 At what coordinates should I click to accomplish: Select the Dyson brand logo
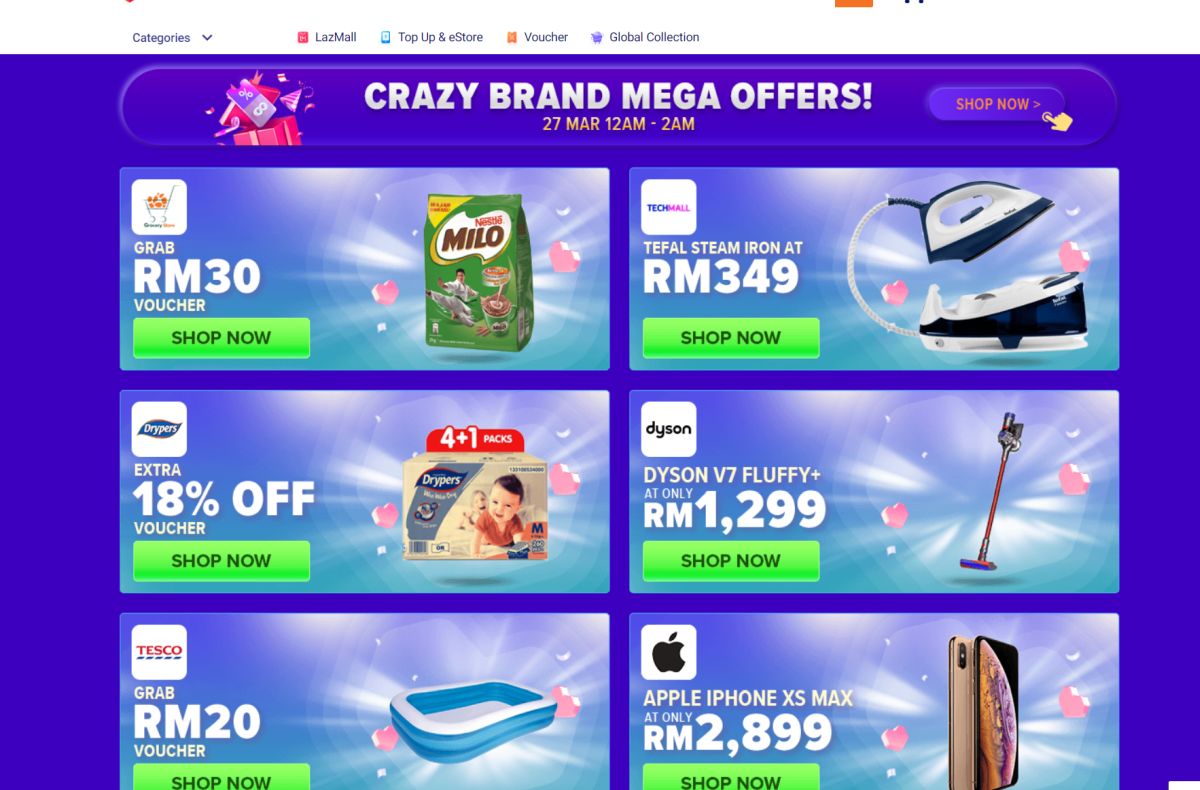[669, 429]
